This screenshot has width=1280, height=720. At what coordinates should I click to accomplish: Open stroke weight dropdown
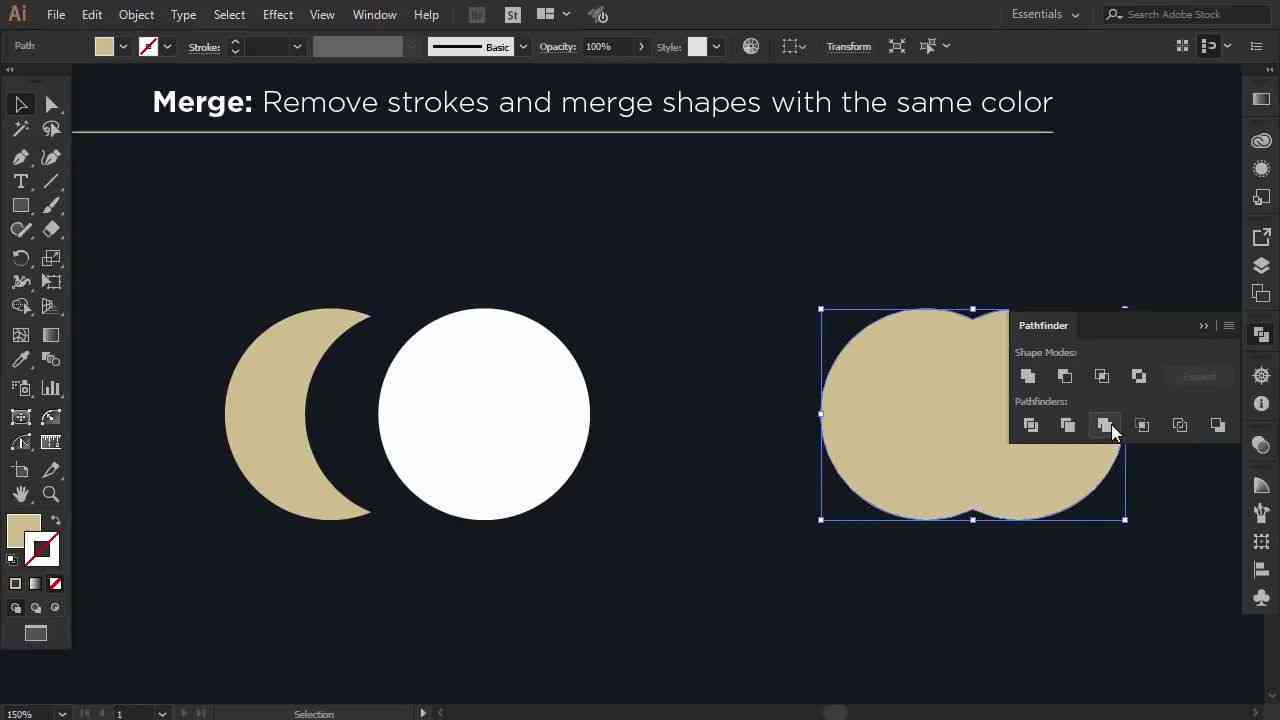(x=297, y=47)
